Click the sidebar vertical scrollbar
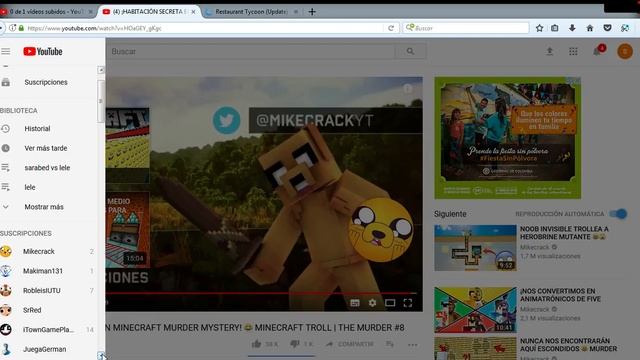The image size is (640, 360). tap(101, 101)
